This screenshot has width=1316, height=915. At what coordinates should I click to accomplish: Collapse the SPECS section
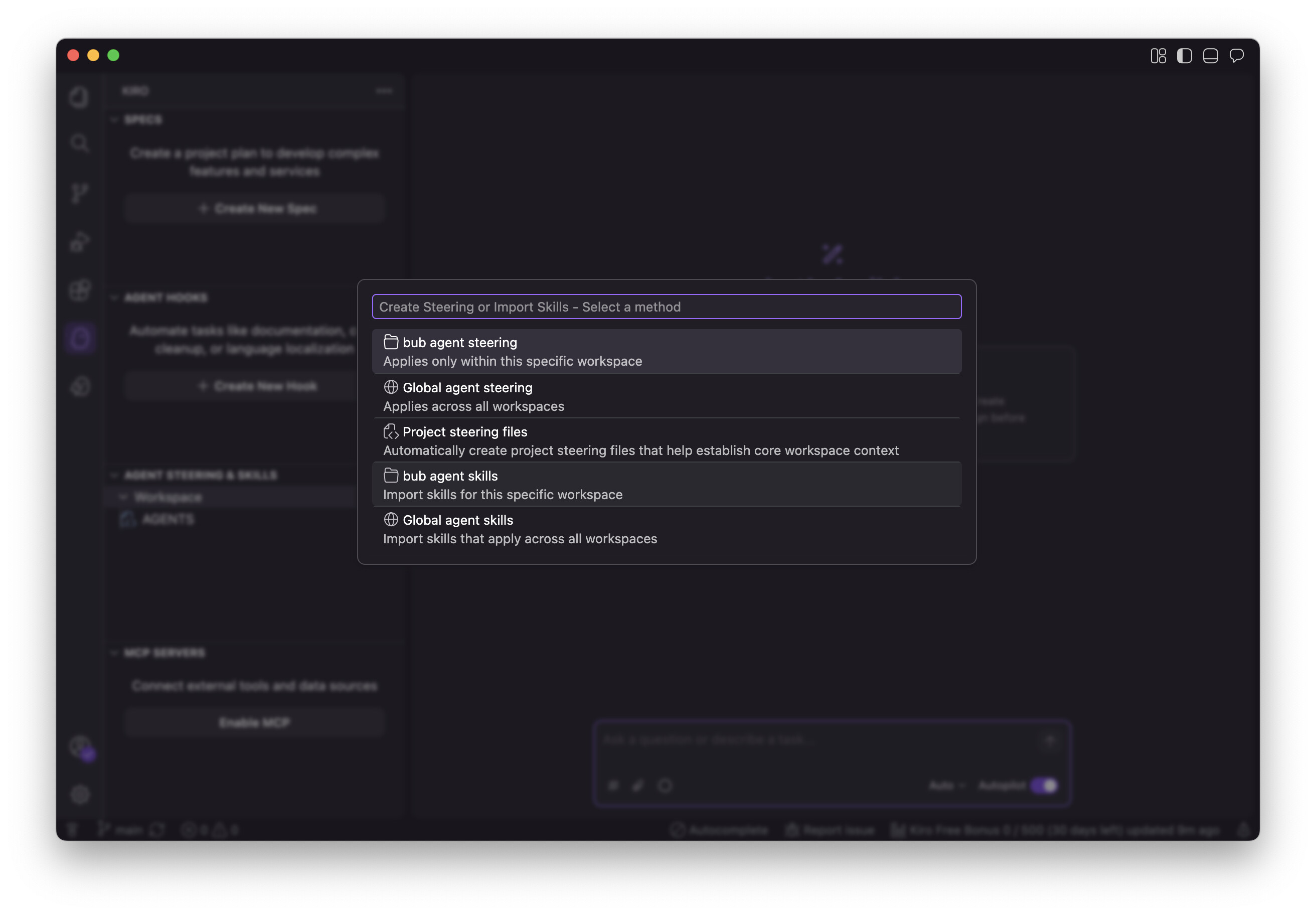tap(114, 120)
